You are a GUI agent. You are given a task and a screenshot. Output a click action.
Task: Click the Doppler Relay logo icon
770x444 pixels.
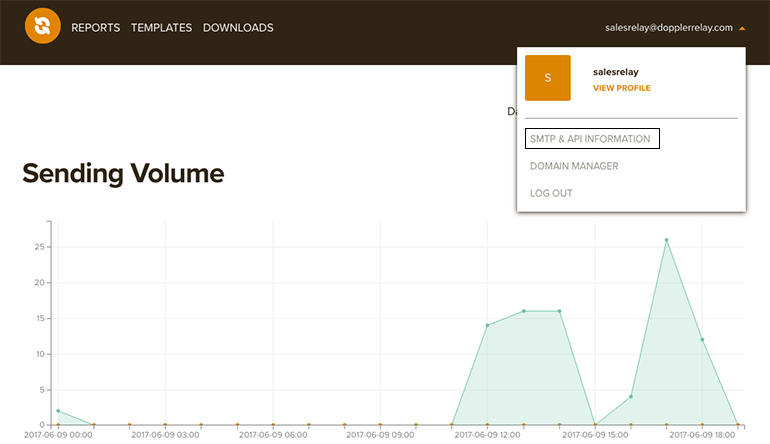pos(42,27)
